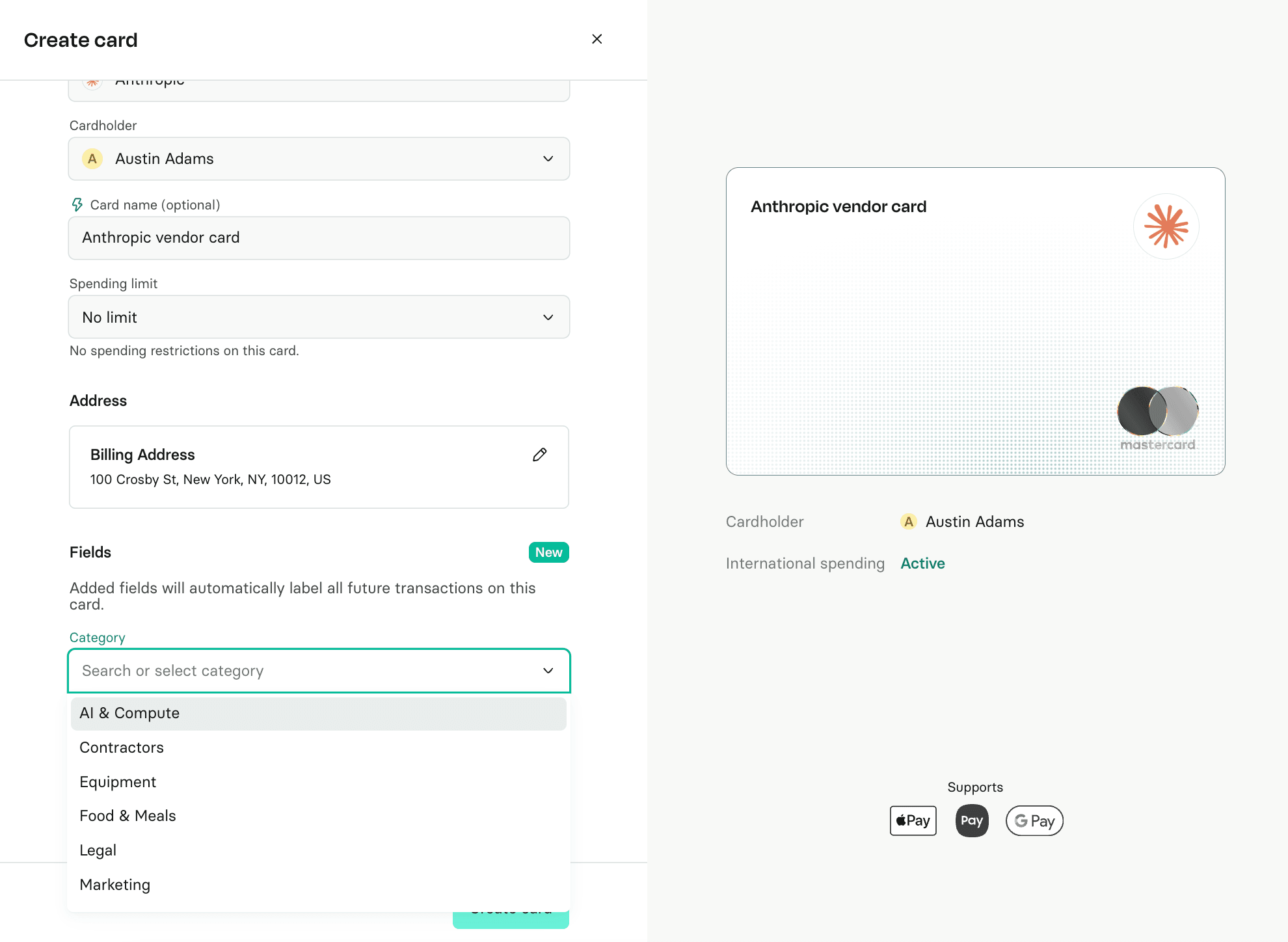Viewport: 1288px width, 942px height.
Task: Edit the billing address with pencil icon
Action: tap(539, 455)
